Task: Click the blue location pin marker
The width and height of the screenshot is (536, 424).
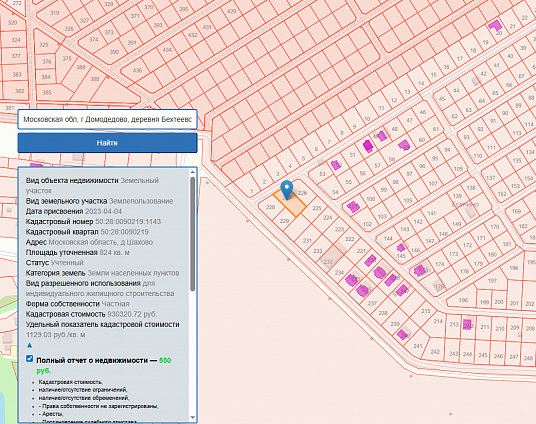Action: coord(286,190)
